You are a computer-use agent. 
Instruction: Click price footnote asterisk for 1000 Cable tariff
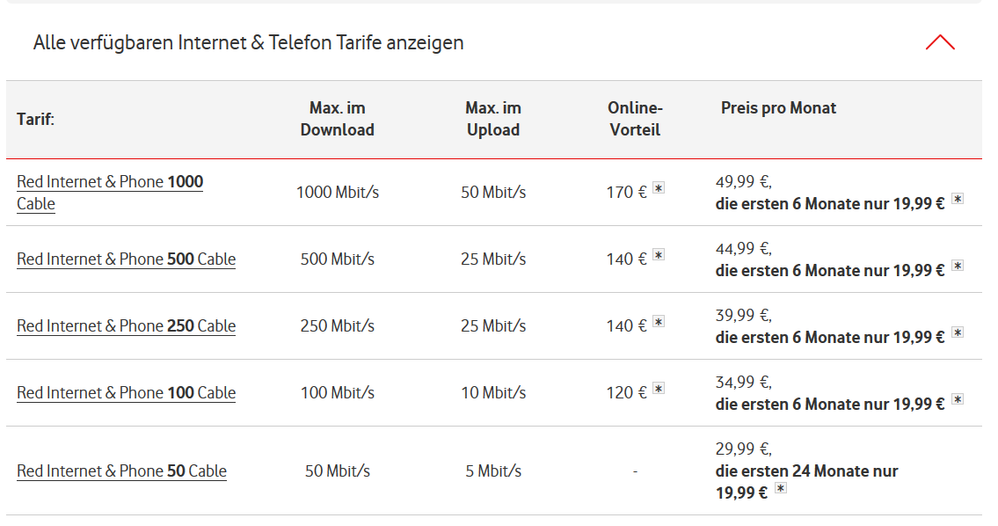pyautogui.click(x=957, y=199)
